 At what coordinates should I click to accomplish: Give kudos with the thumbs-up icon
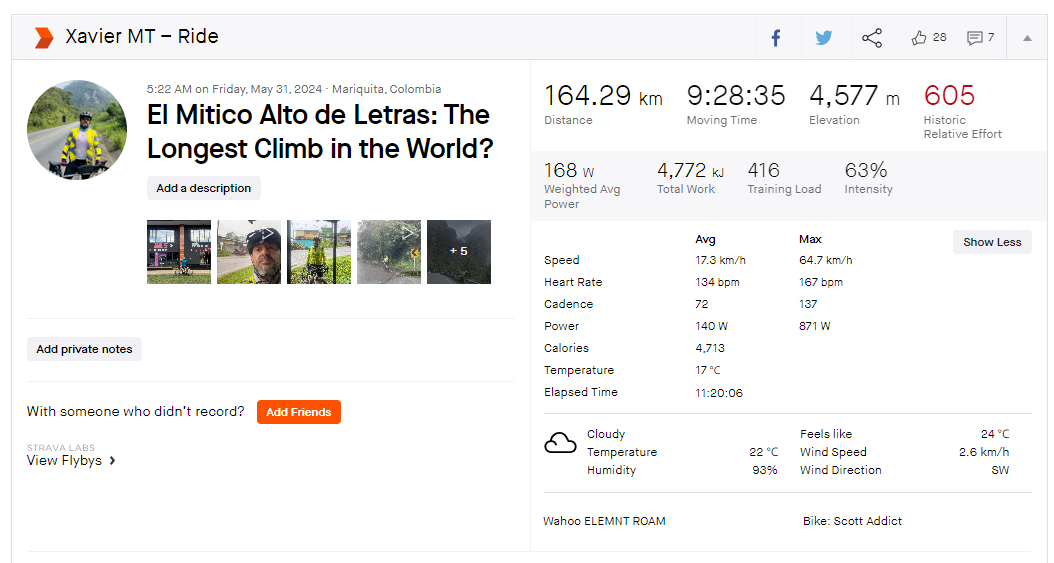pos(919,38)
